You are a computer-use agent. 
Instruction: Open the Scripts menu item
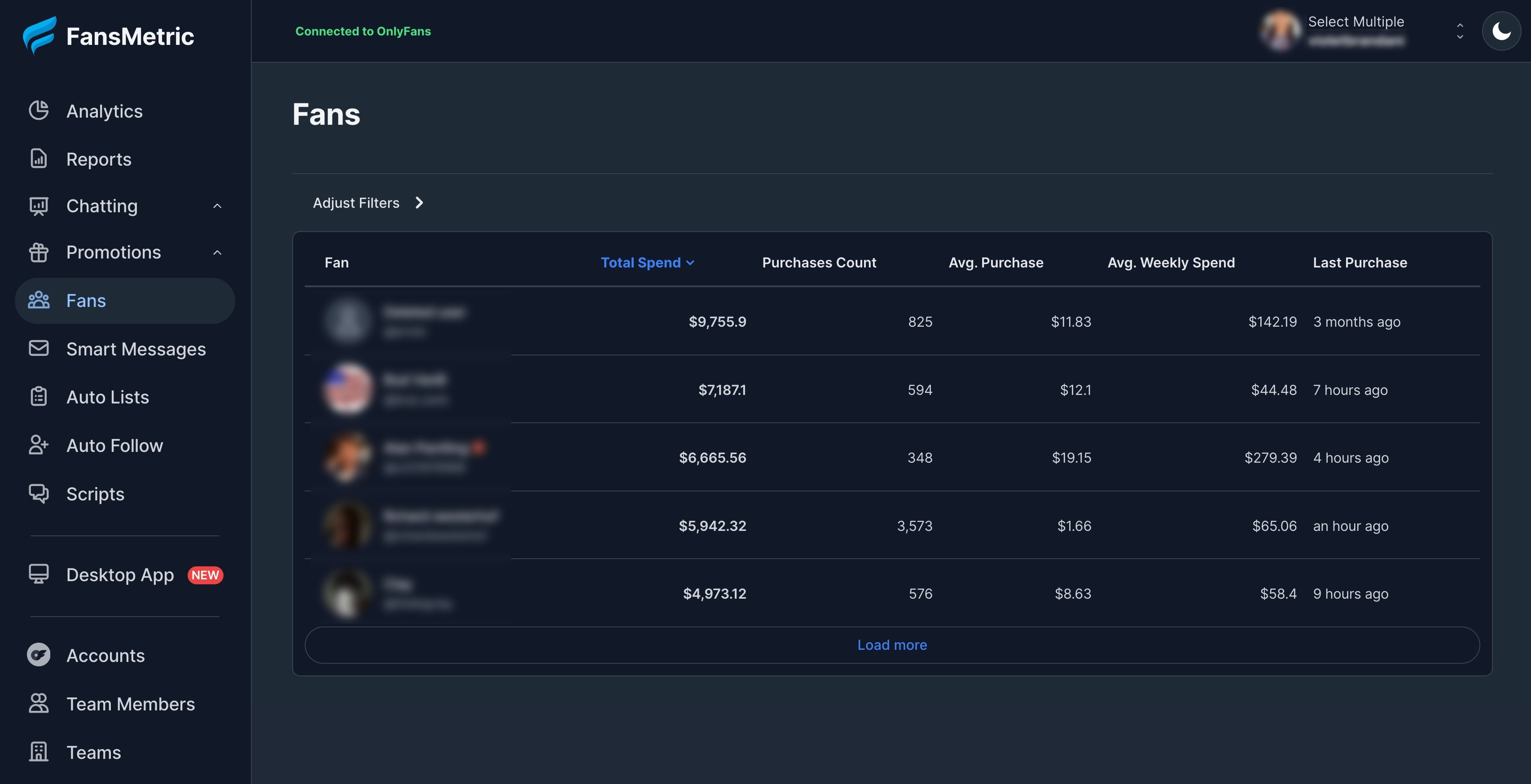pyautogui.click(x=125, y=494)
